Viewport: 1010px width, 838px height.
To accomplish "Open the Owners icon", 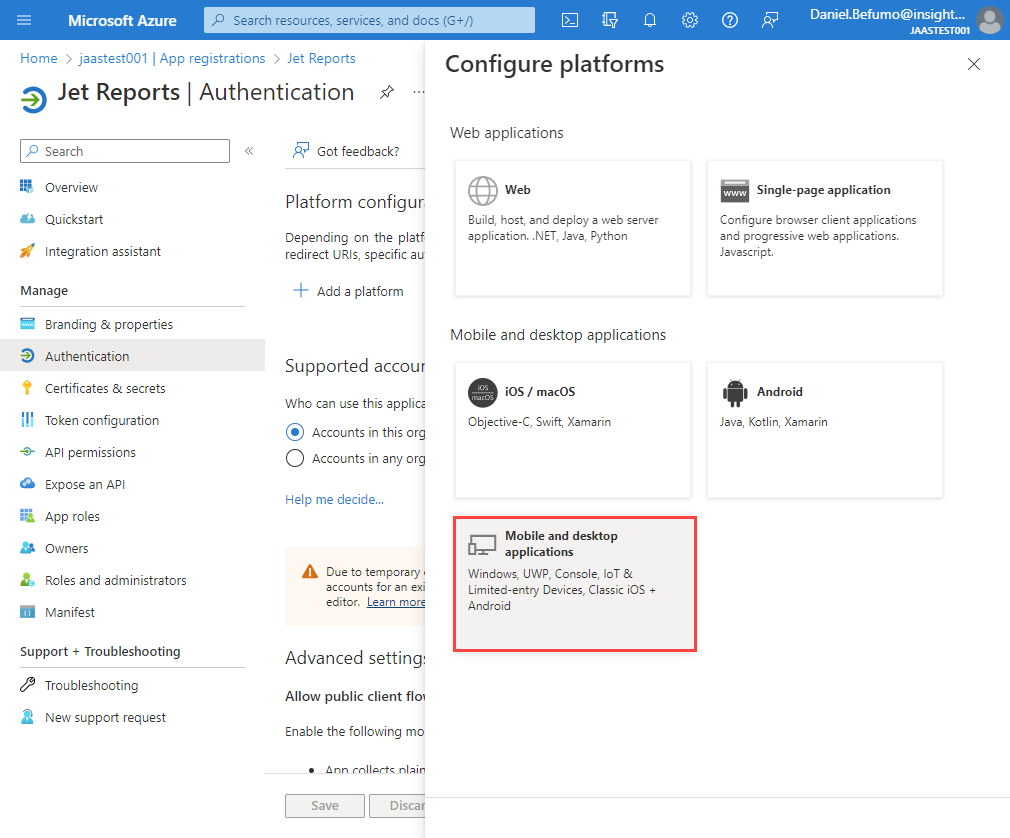I will click(x=27, y=548).
